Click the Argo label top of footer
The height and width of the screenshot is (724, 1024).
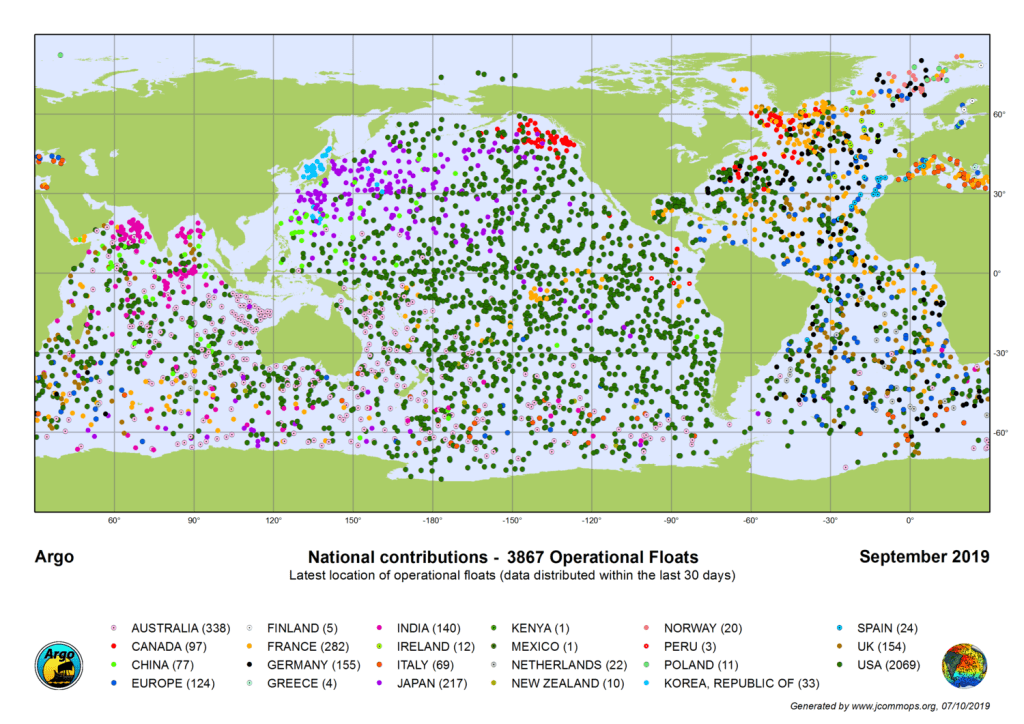tap(55, 557)
